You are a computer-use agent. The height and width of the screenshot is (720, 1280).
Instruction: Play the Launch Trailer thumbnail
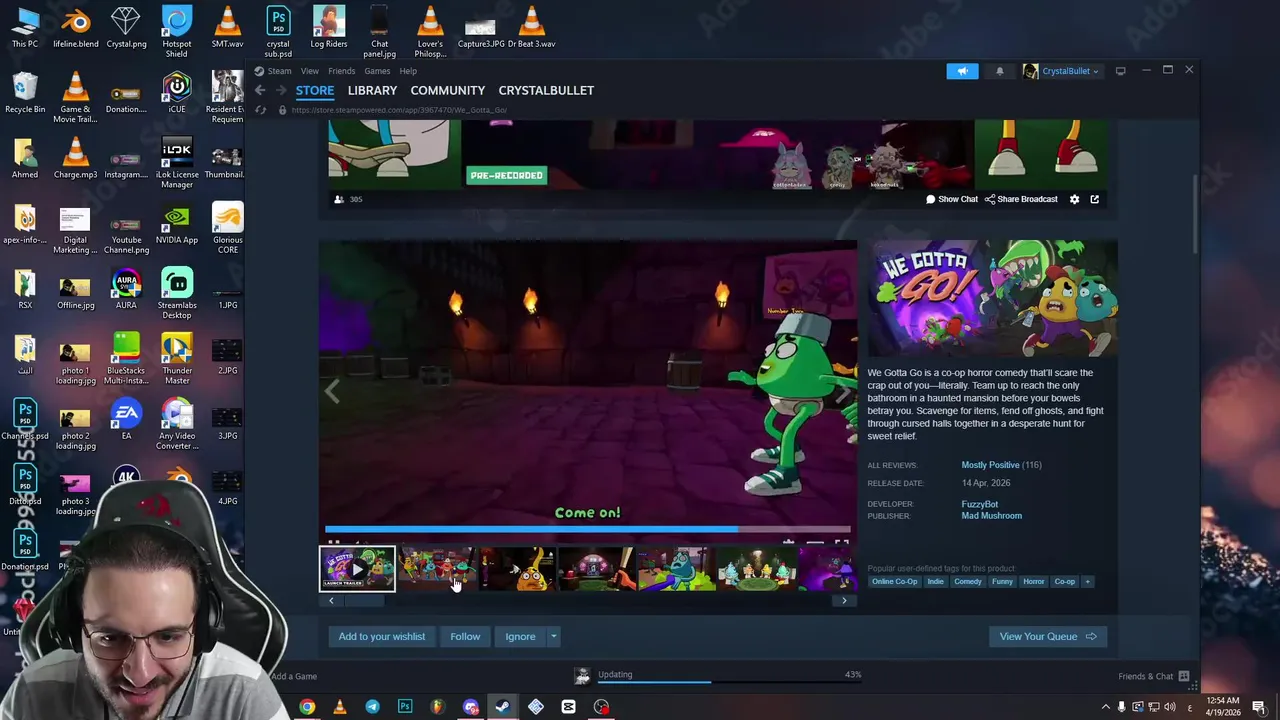point(357,569)
